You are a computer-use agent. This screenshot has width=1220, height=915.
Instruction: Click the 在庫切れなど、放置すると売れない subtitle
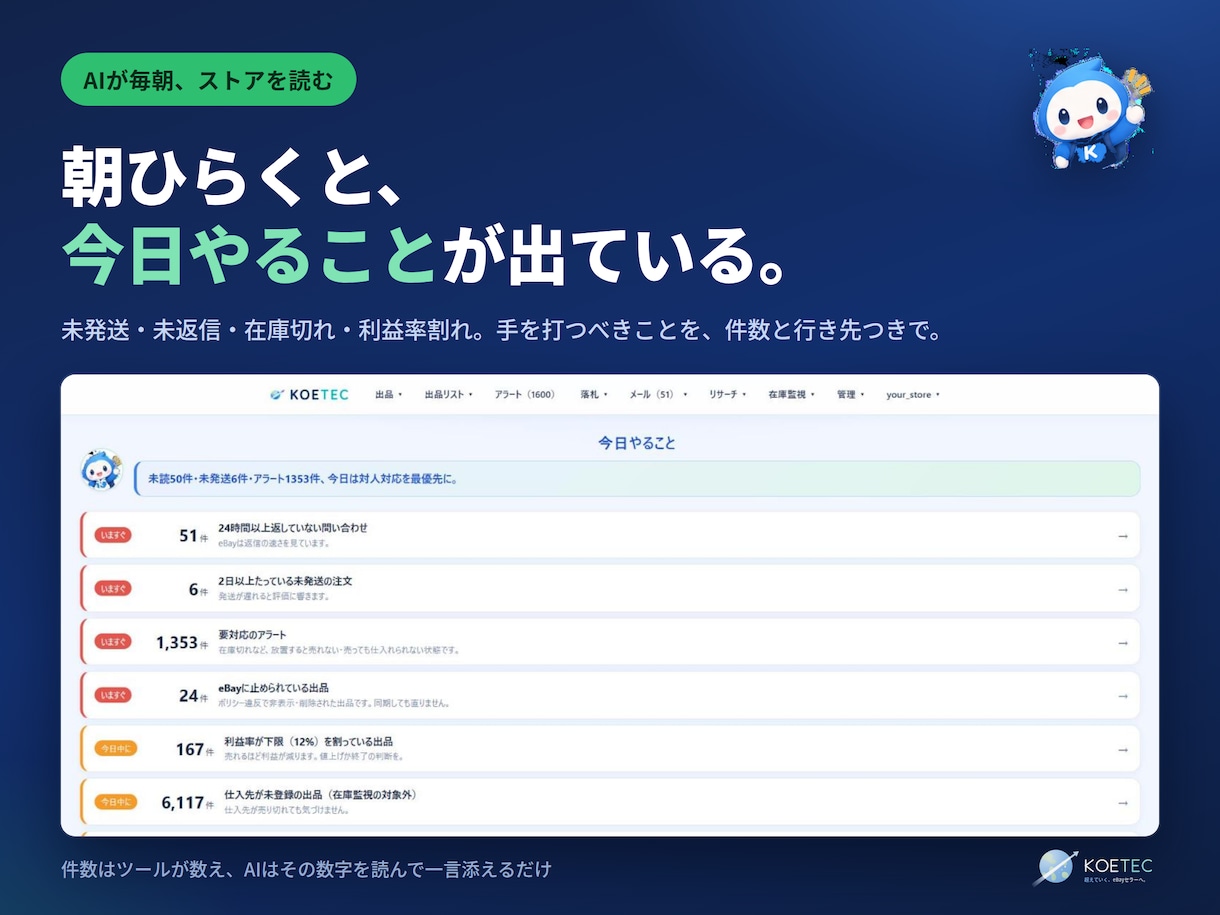(x=339, y=650)
